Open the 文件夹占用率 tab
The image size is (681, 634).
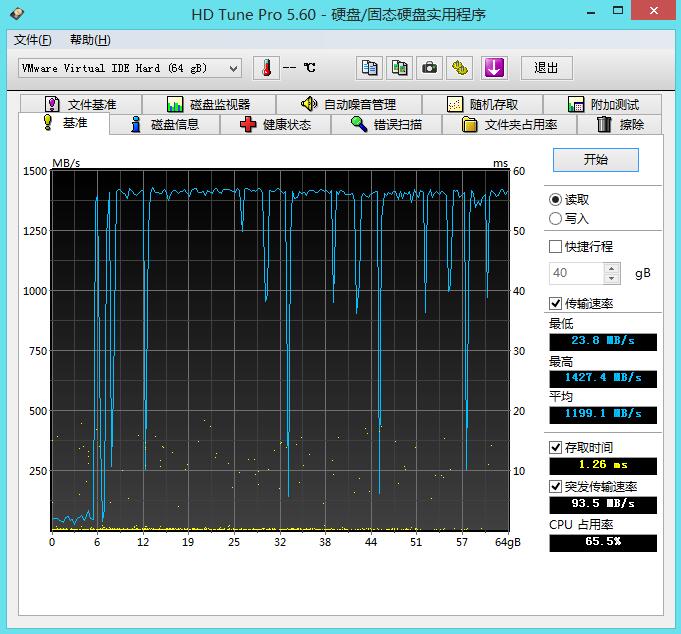(509, 125)
